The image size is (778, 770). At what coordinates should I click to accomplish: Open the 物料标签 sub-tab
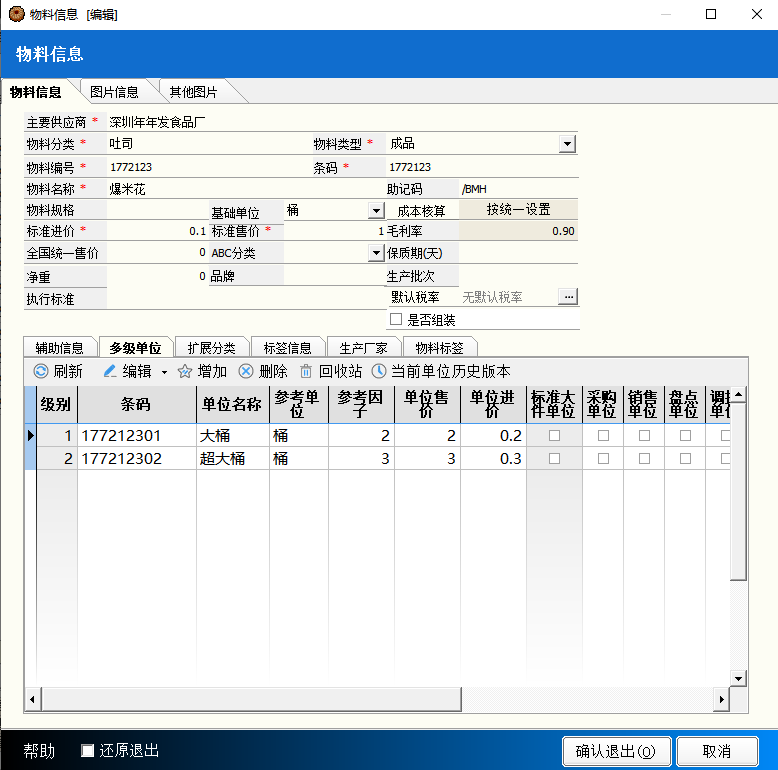440,348
